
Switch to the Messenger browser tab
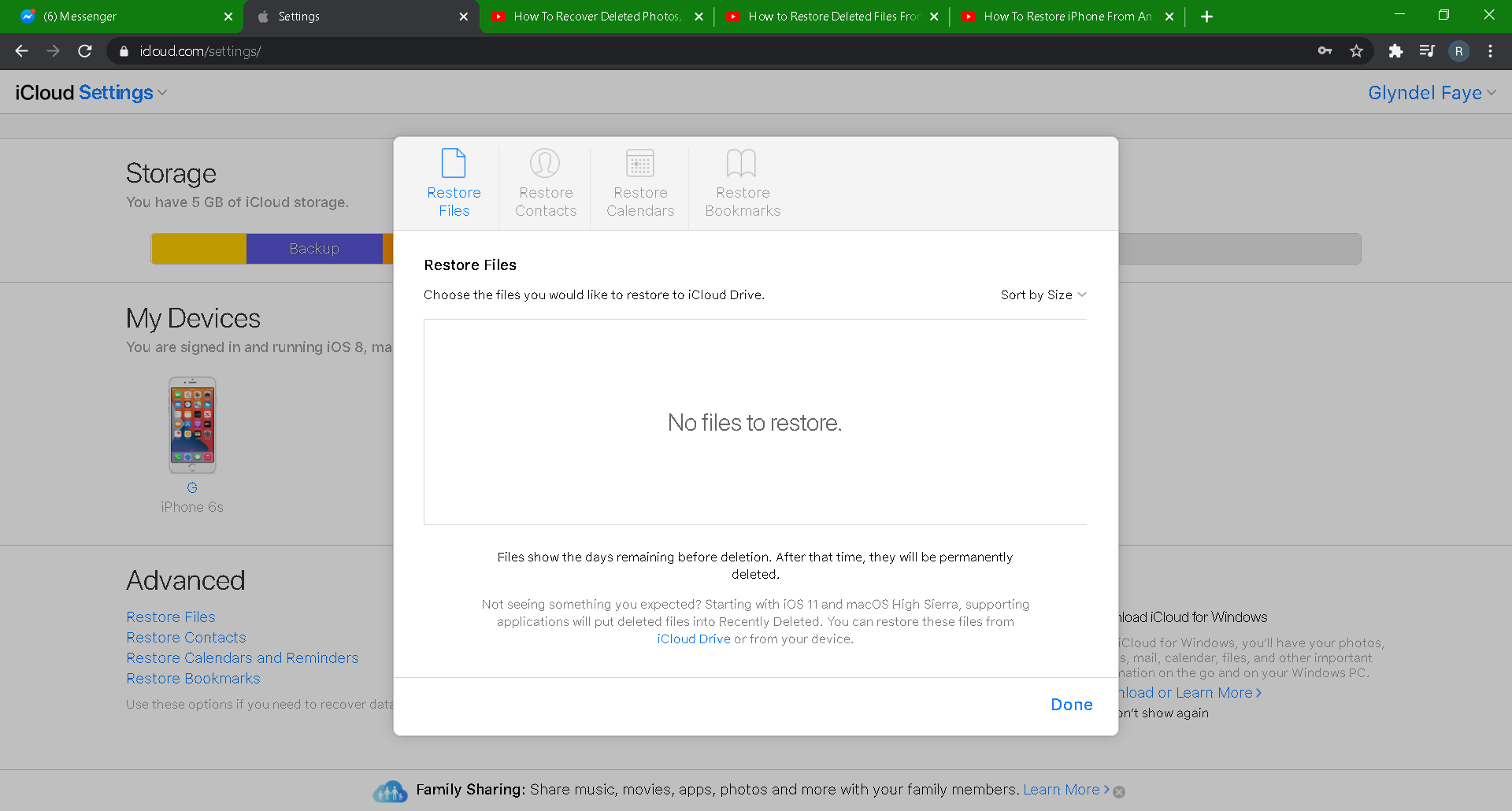coord(122,17)
